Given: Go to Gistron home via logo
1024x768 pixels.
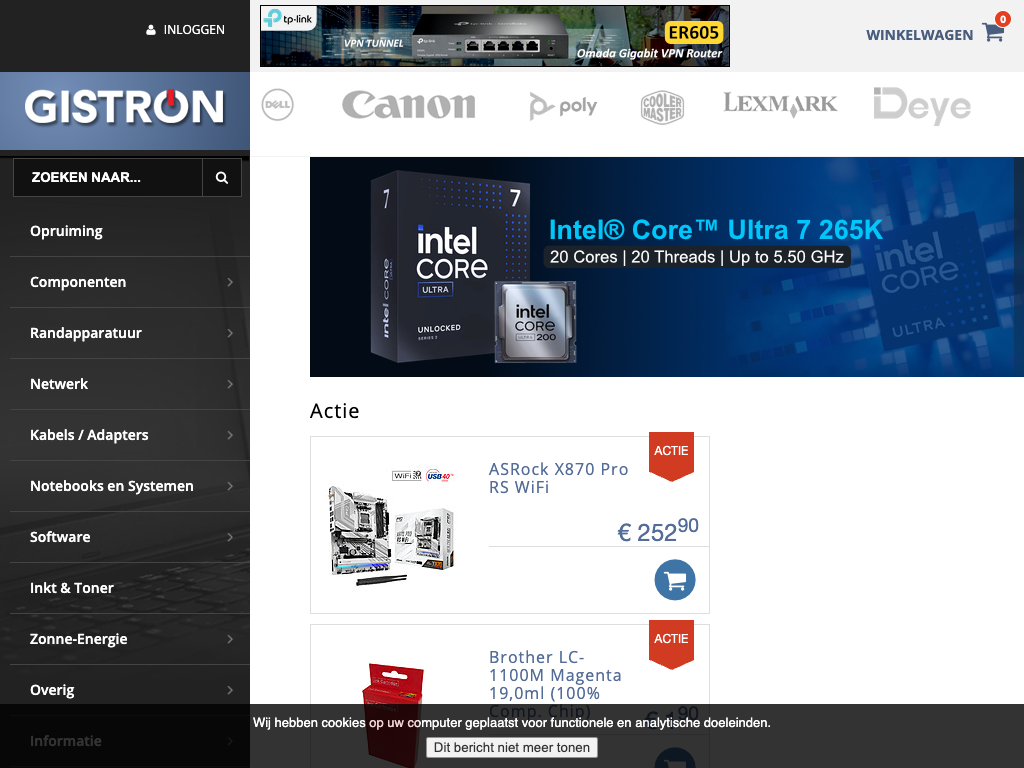Looking at the screenshot, I should (125, 108).
